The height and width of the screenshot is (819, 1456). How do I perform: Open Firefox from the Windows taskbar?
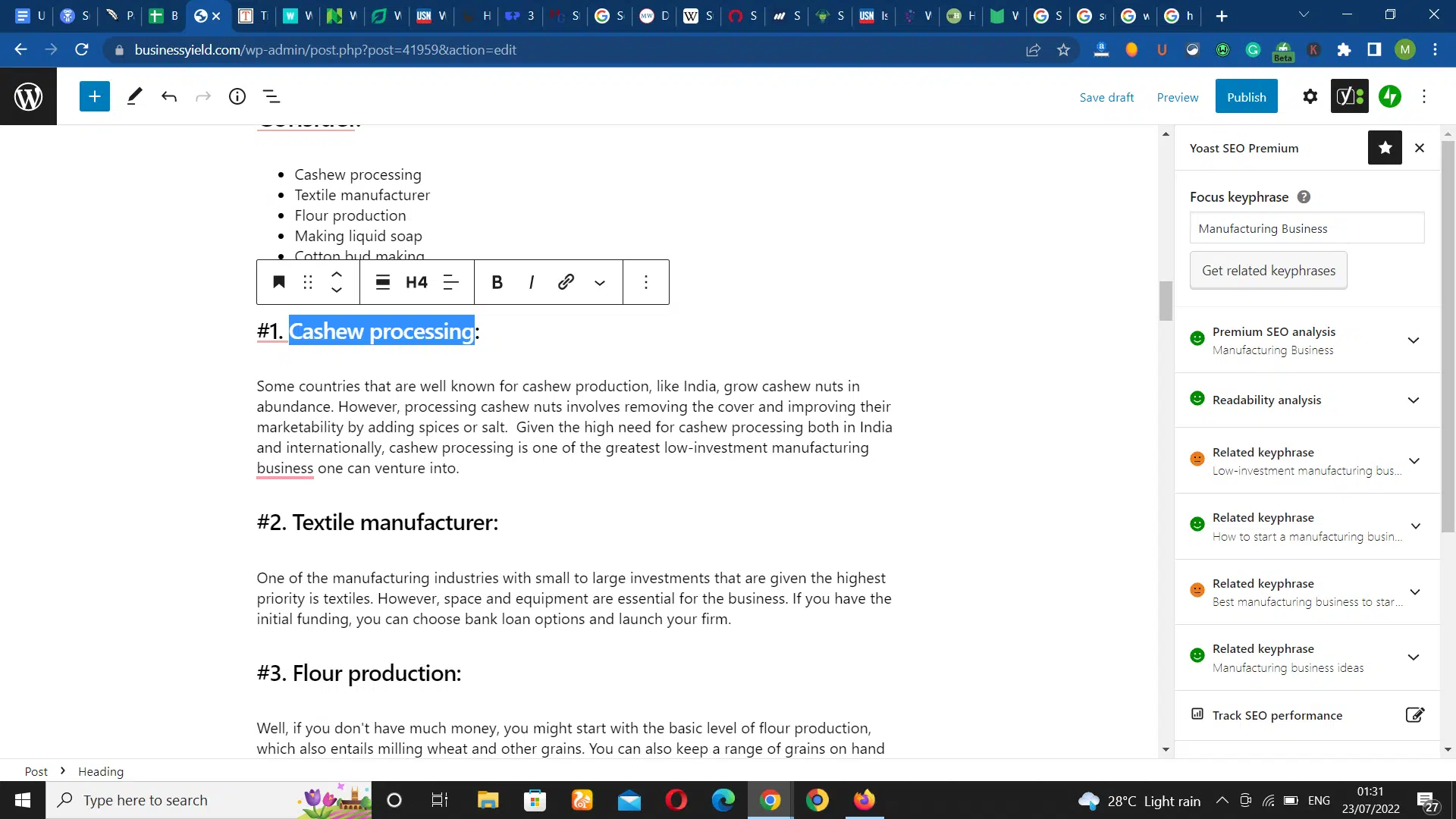click(864, 800)
